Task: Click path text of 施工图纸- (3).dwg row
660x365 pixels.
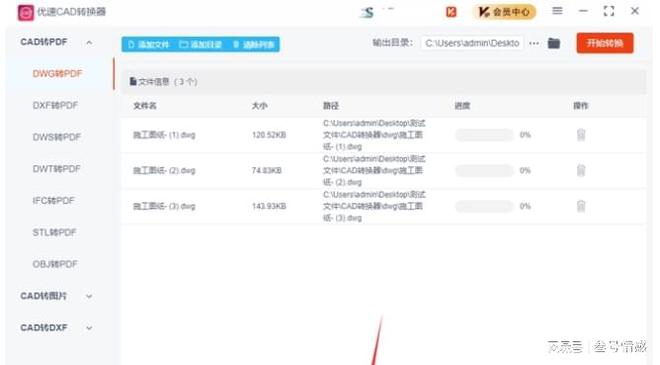Action: [x=374, y=206]
